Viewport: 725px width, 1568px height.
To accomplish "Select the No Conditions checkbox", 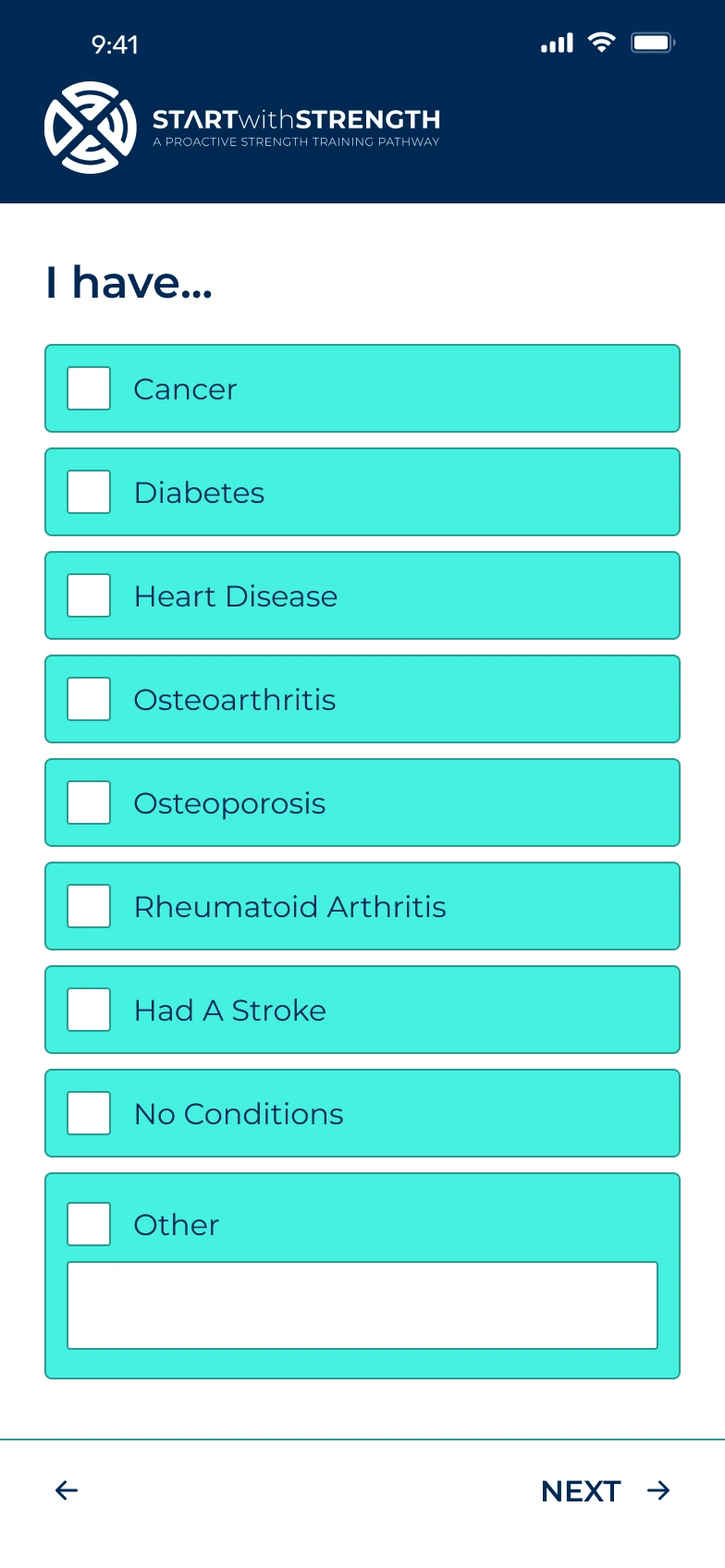I will click(x=89, y=1113).
